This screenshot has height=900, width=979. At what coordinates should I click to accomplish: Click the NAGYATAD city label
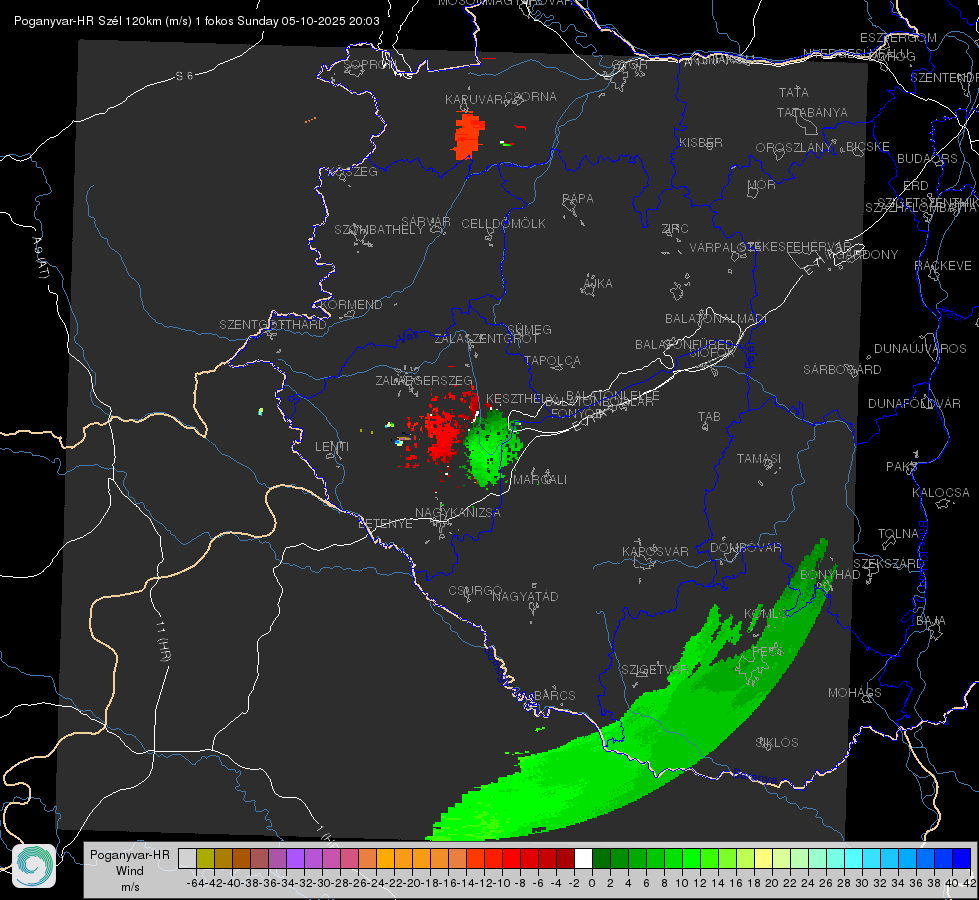coord(525,596)
